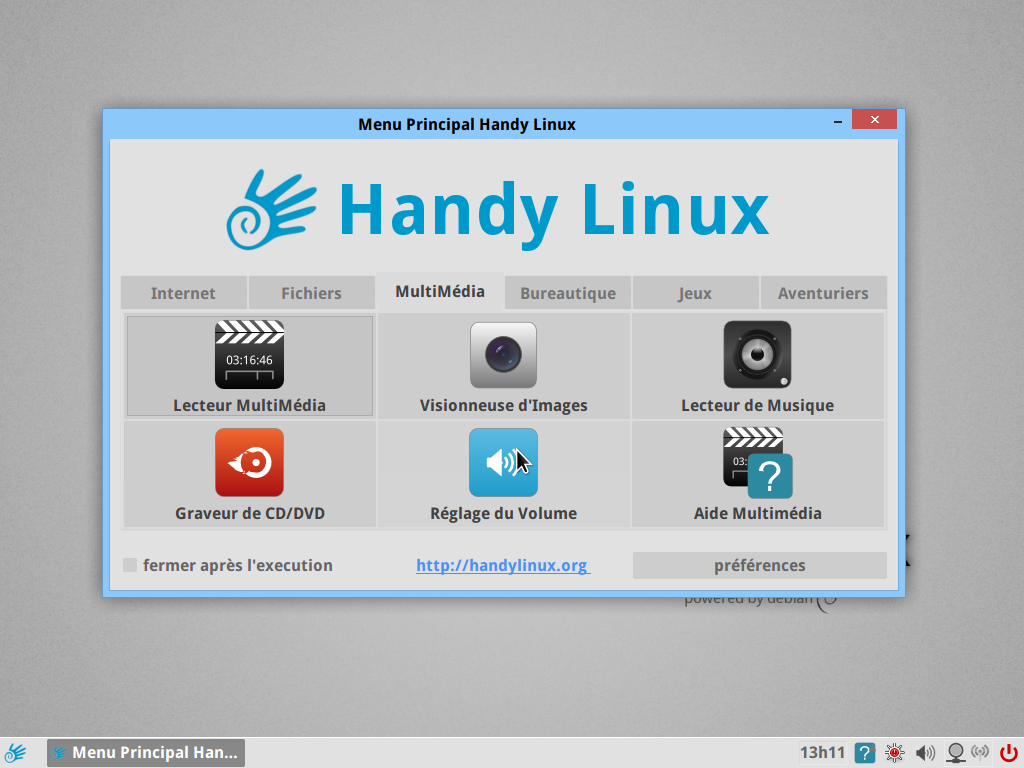Open the Aide Multimédia help icon
This screenshot has width=1024, height=768.
click(758, 462)
